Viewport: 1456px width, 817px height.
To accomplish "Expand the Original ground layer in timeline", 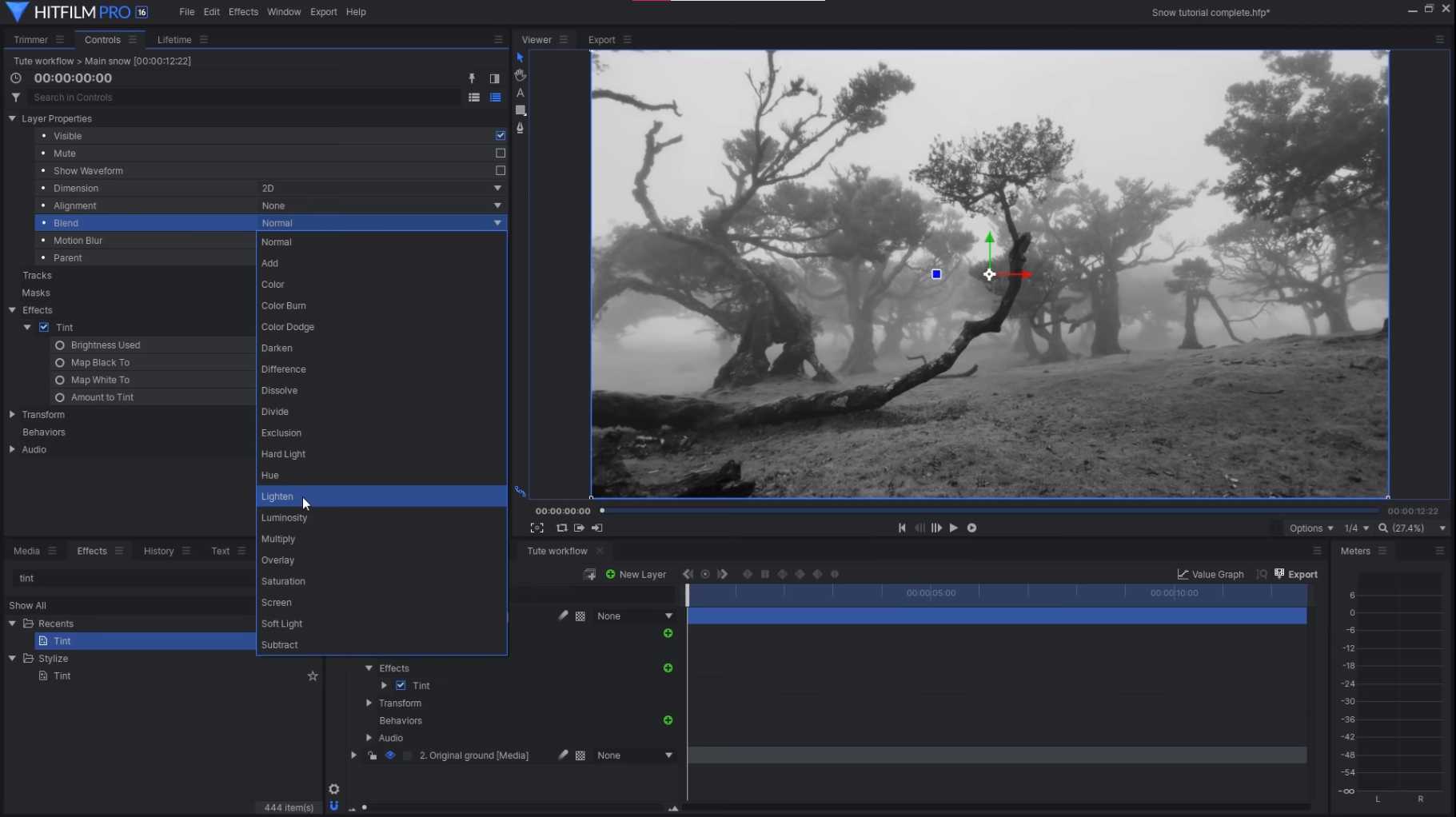I will pos(353,755).
